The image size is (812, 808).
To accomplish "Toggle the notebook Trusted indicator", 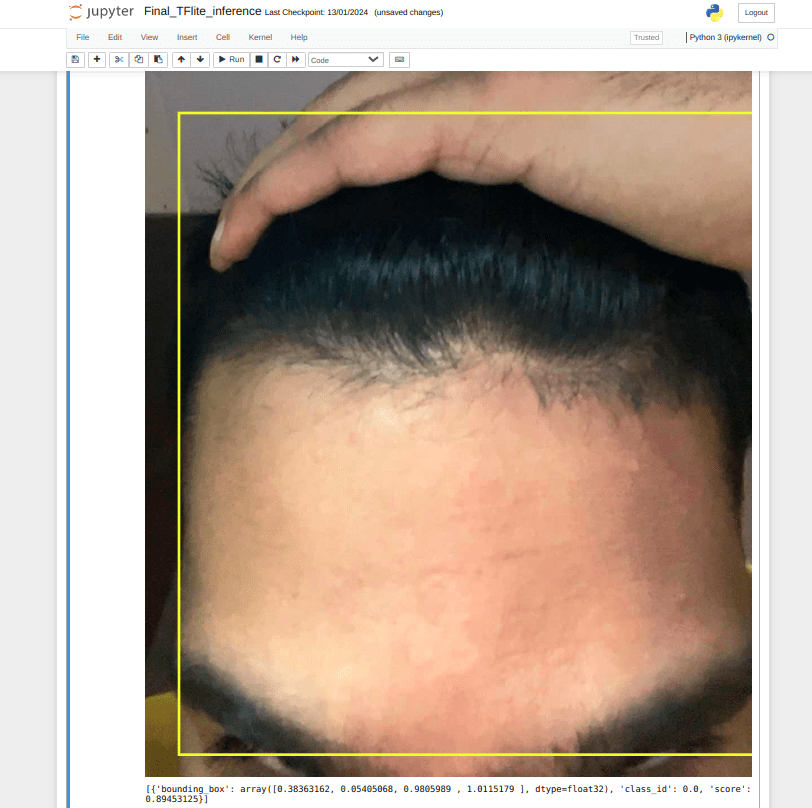I will (x=646, y=37).
